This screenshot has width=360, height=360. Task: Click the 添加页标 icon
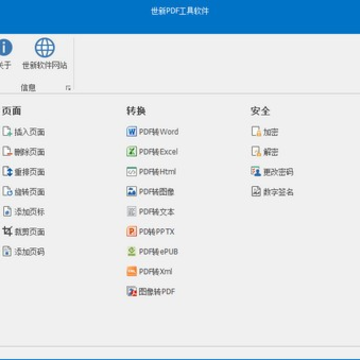7,212
